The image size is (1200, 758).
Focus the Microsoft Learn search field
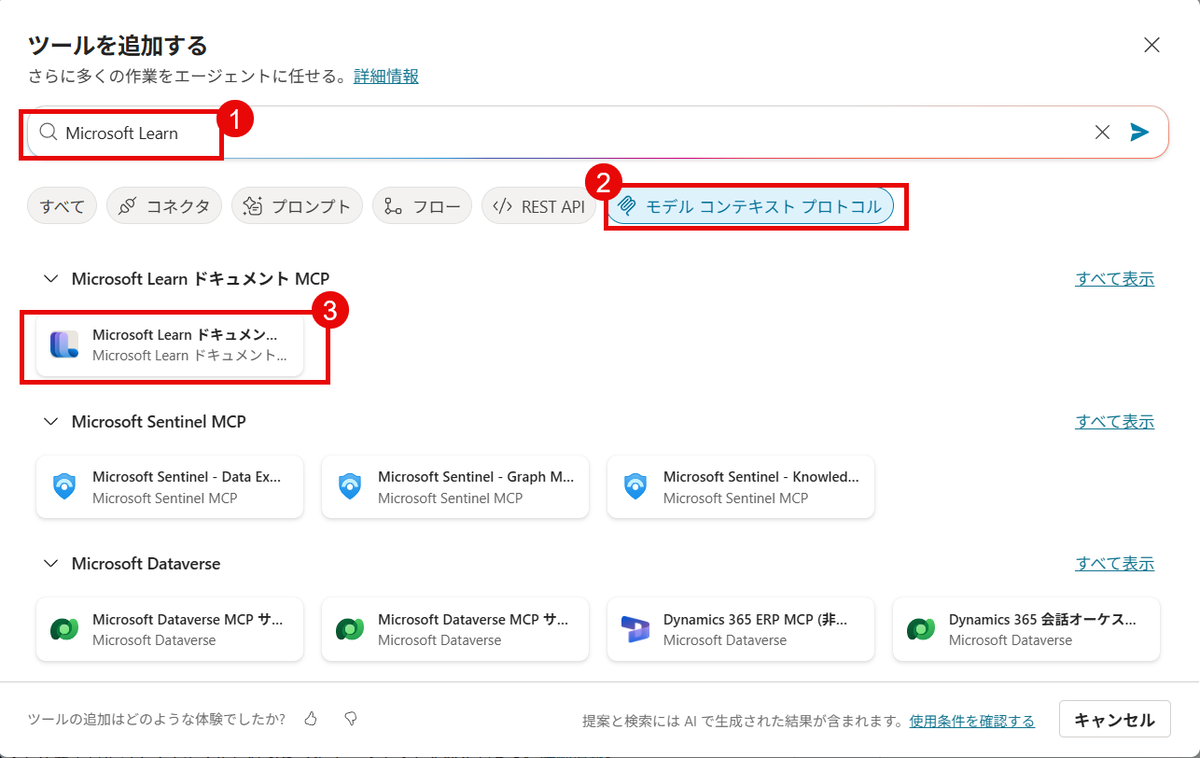click(598, 132)
